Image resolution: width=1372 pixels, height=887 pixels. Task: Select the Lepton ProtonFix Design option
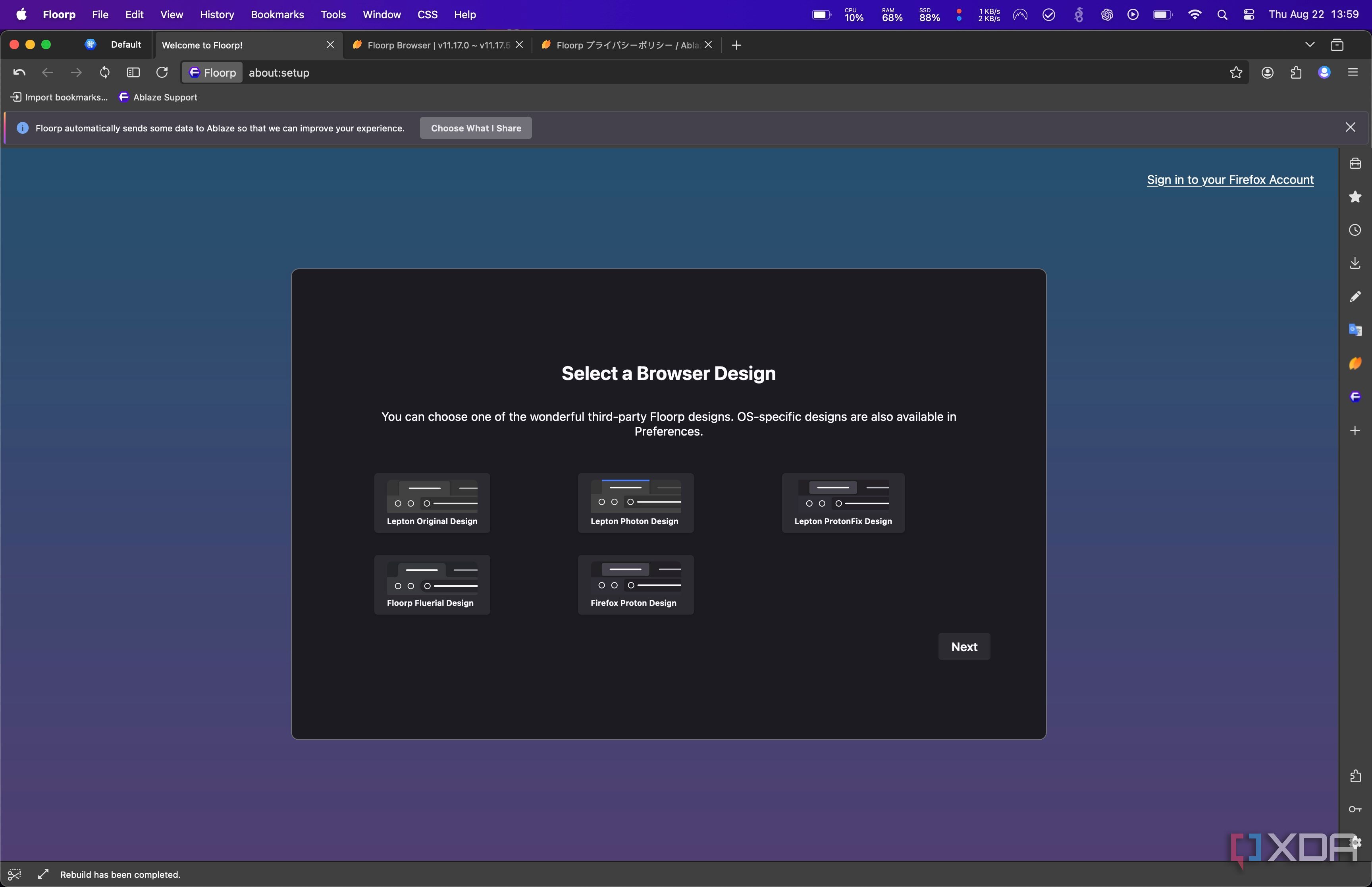pos(844,503)
